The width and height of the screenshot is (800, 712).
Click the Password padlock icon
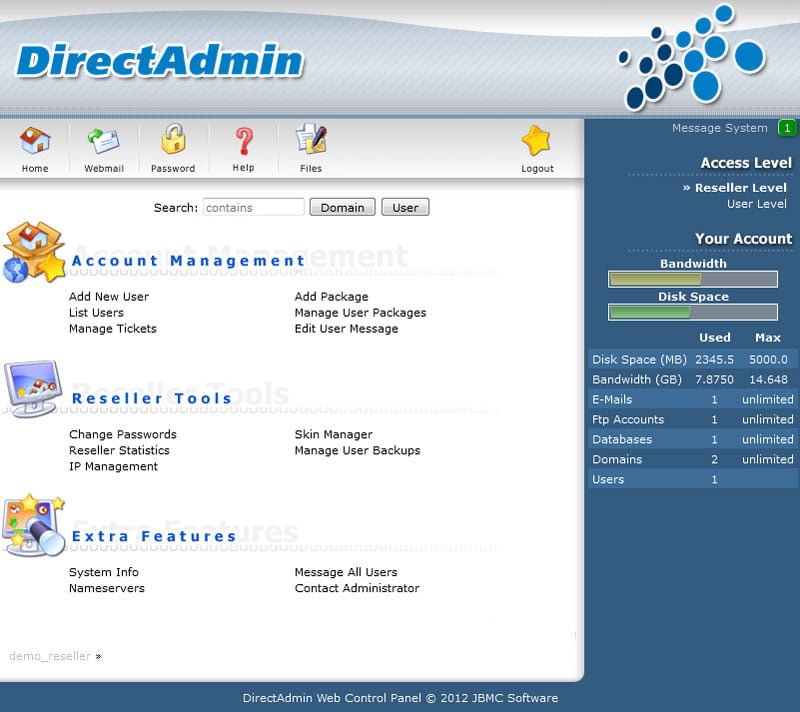173,141
